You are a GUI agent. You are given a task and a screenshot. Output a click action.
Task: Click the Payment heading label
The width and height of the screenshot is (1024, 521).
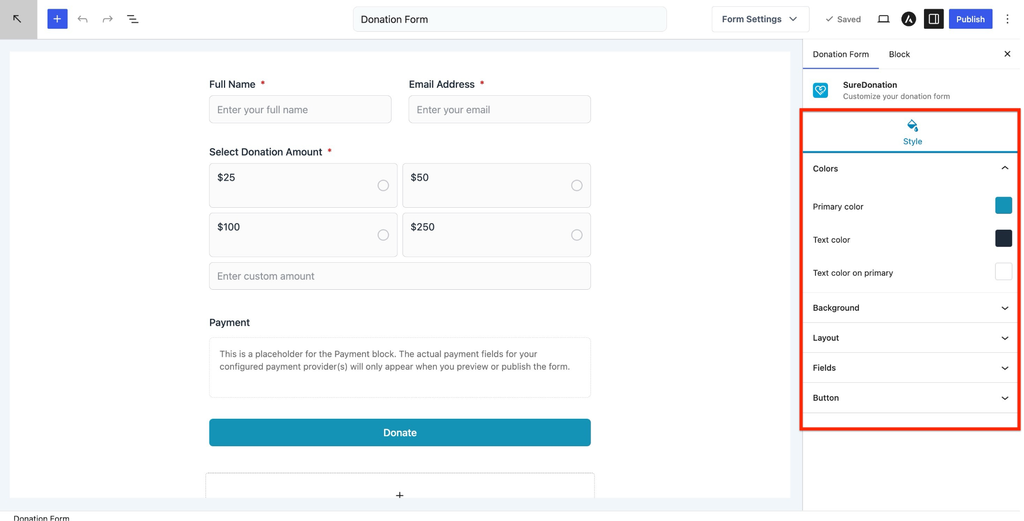tap(229, 323)
